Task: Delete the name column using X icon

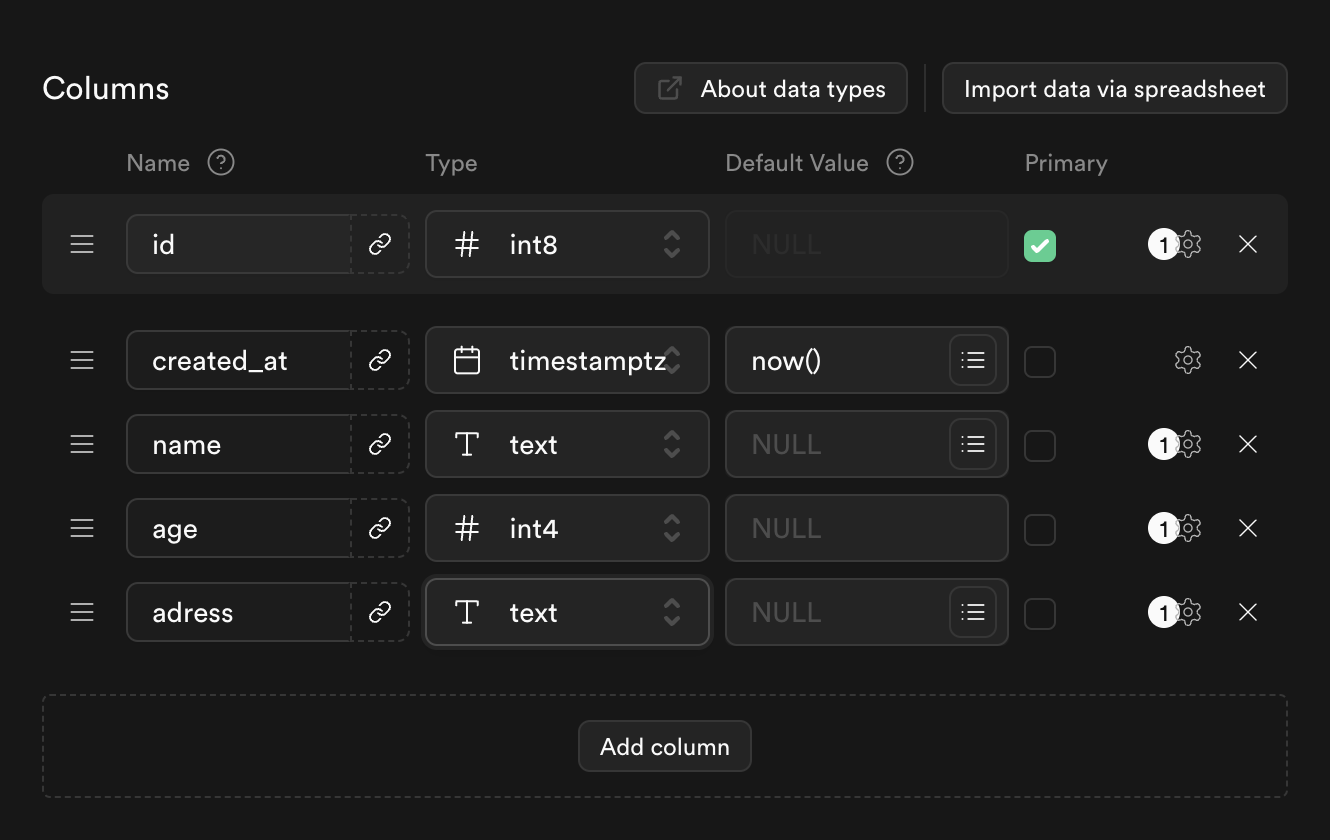Action: (1247, 444)
